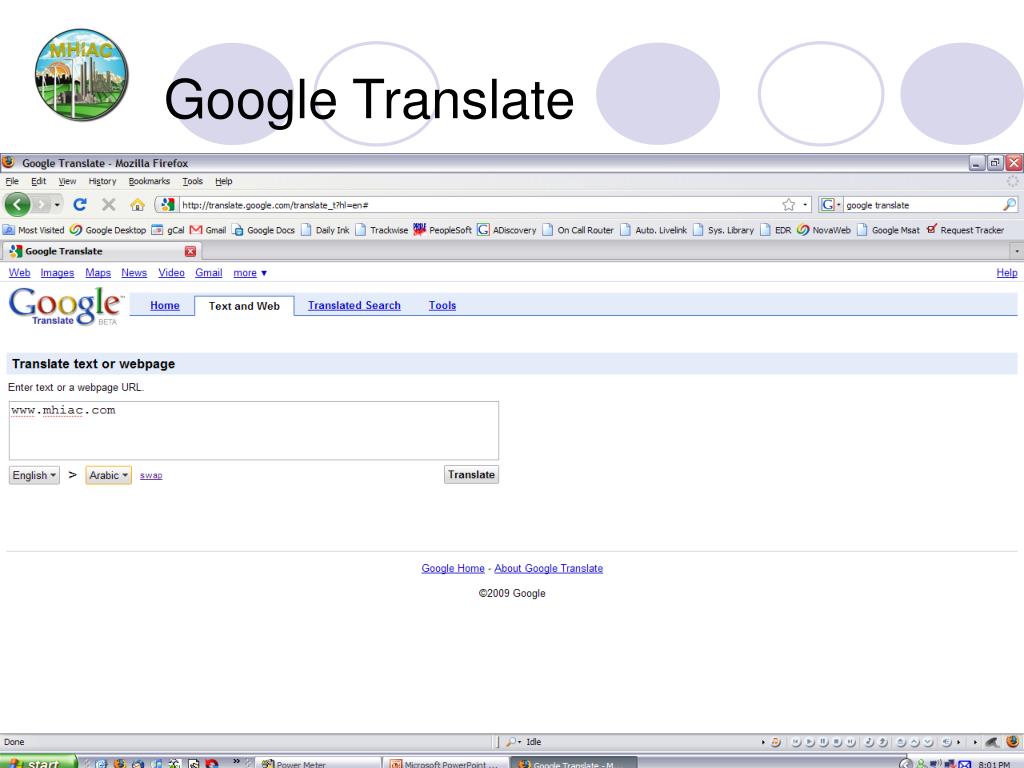Click the Video link
This screenshot has width=1024, height=768.
click(x=171, y=272)
